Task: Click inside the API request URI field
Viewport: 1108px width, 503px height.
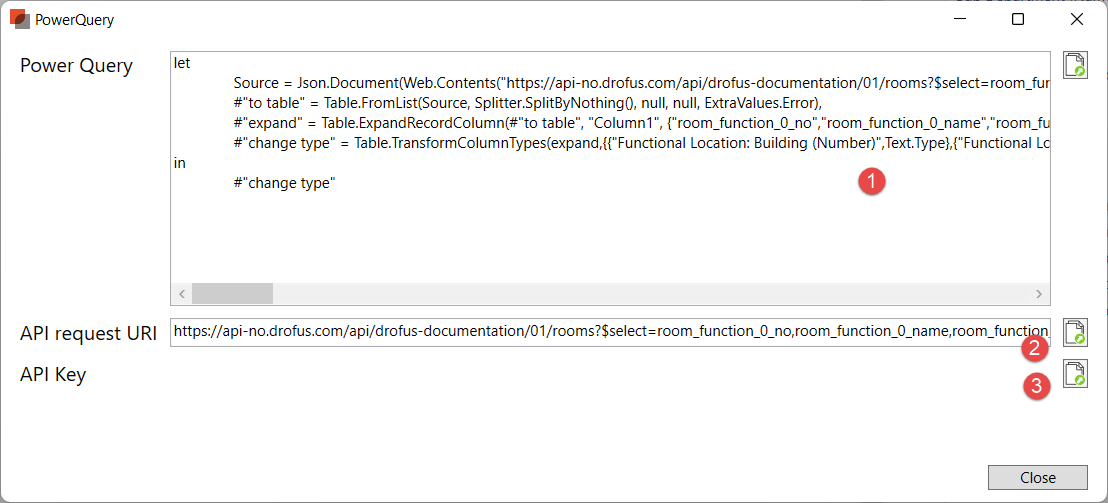Action: pos(610,332)
